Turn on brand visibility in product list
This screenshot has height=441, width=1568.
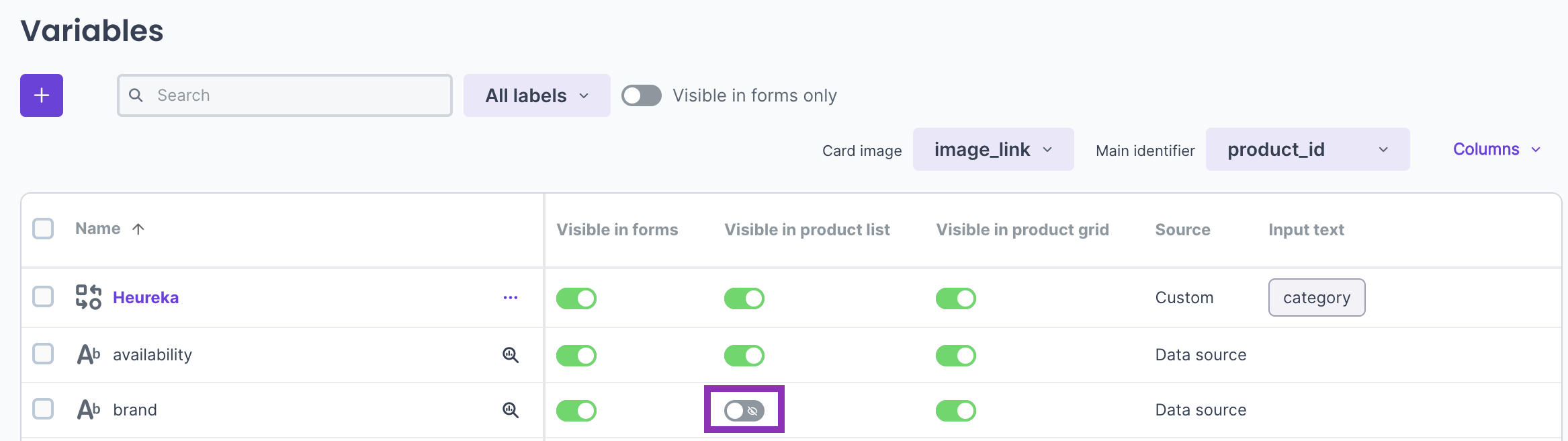click(x=744, y=410)
